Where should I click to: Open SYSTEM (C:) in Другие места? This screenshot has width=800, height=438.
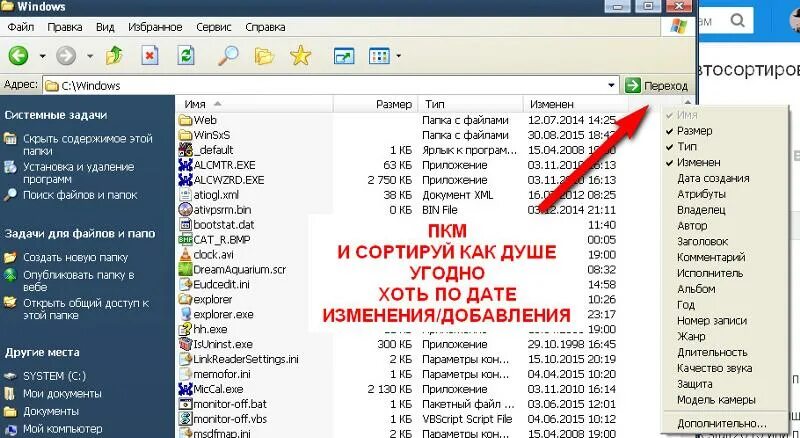tap(55, 376)
